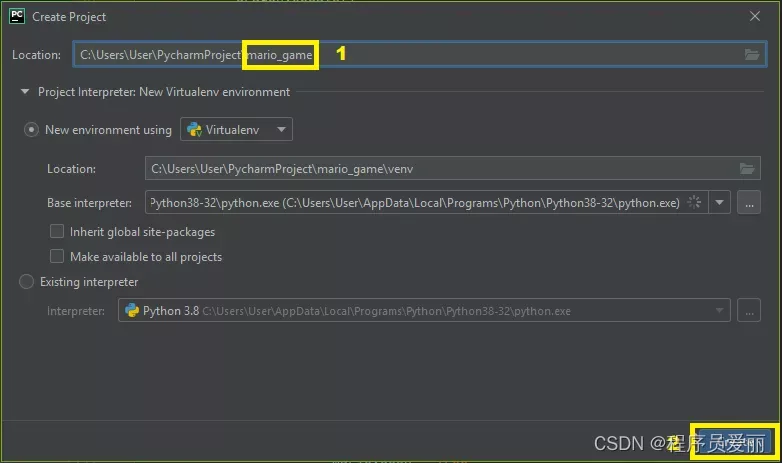The height and width of the screenshot is (463, 782).
Task: Close the Create Project dialog
Action: point(755,16)
